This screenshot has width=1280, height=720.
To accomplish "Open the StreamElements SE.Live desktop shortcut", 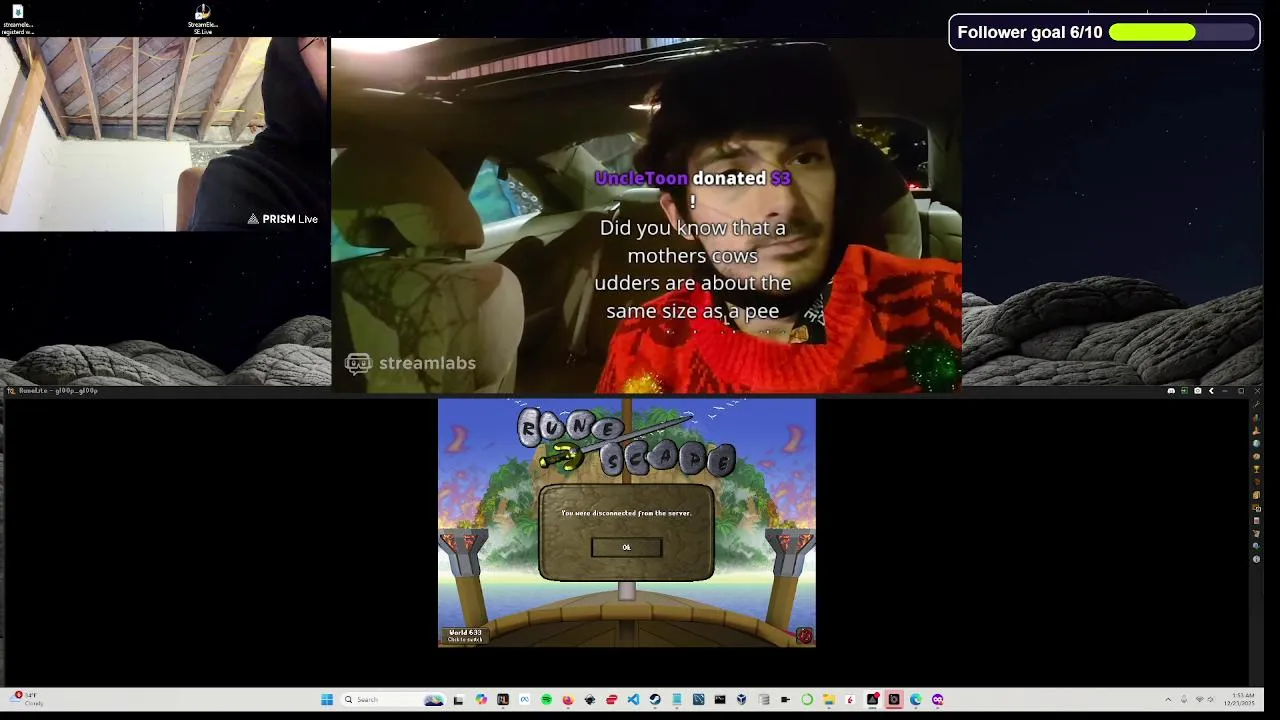I will click(202, 19).
